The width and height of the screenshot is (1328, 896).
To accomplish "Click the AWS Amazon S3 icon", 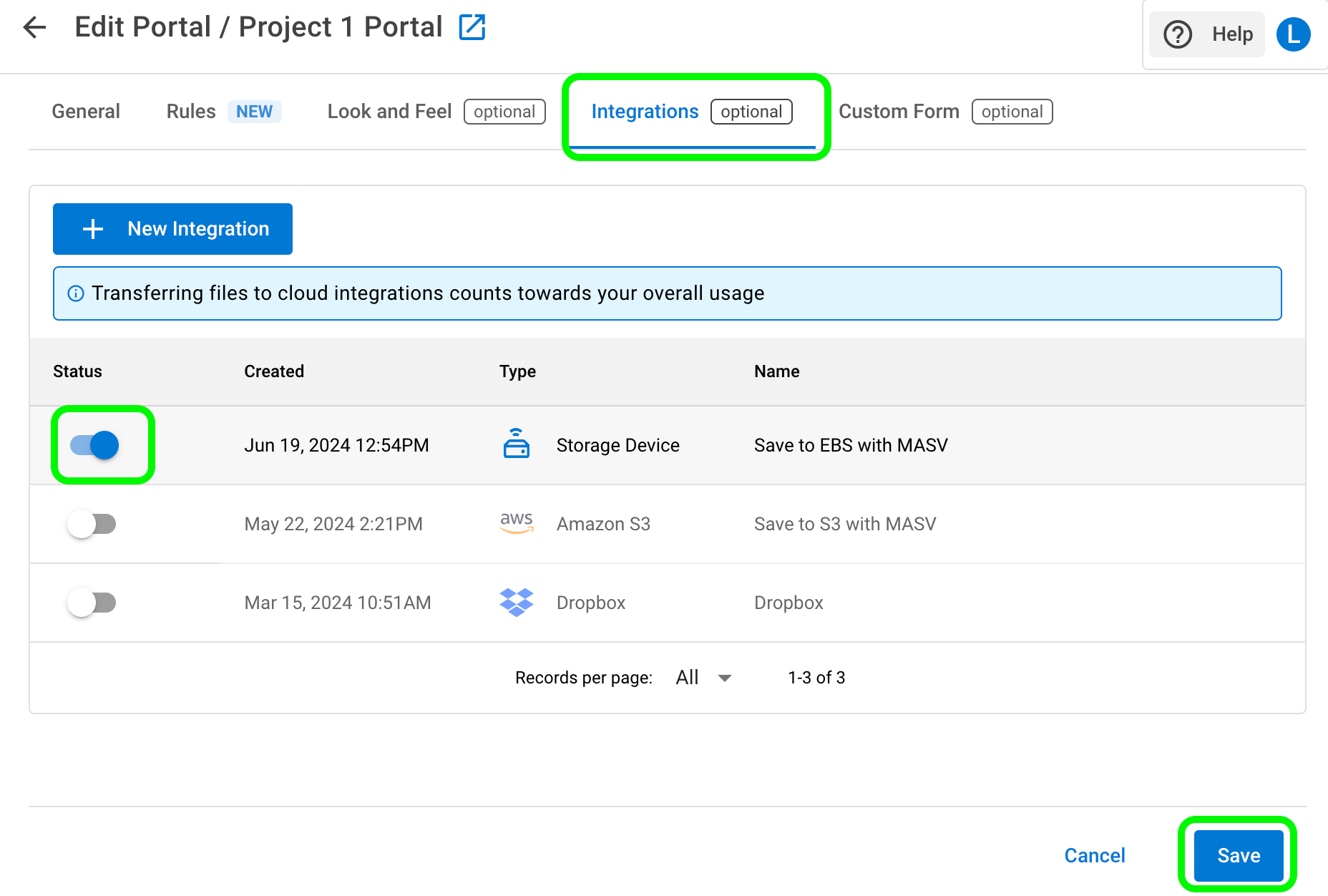I will (517, 523).
